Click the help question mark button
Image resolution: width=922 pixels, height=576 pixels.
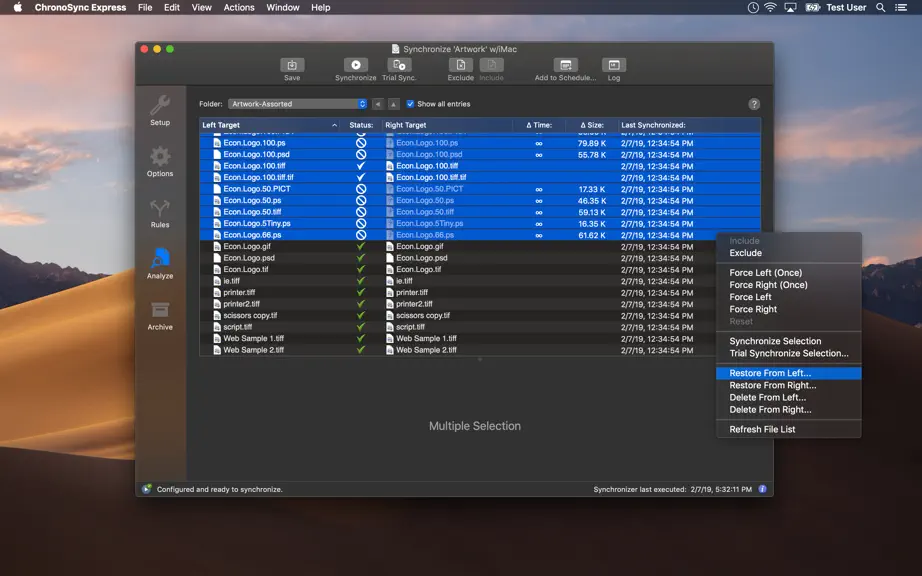coord(754,104)
